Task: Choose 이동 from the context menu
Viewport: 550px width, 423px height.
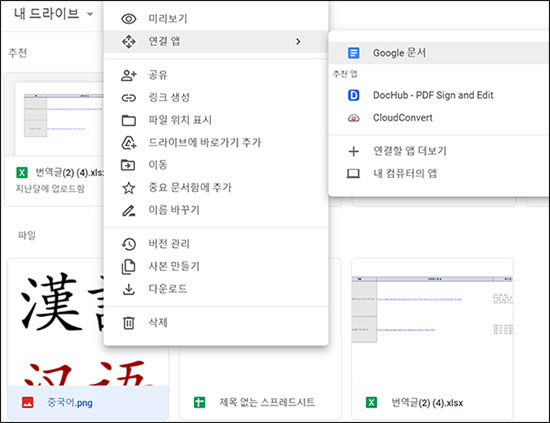Action: (x=216, y=165)
